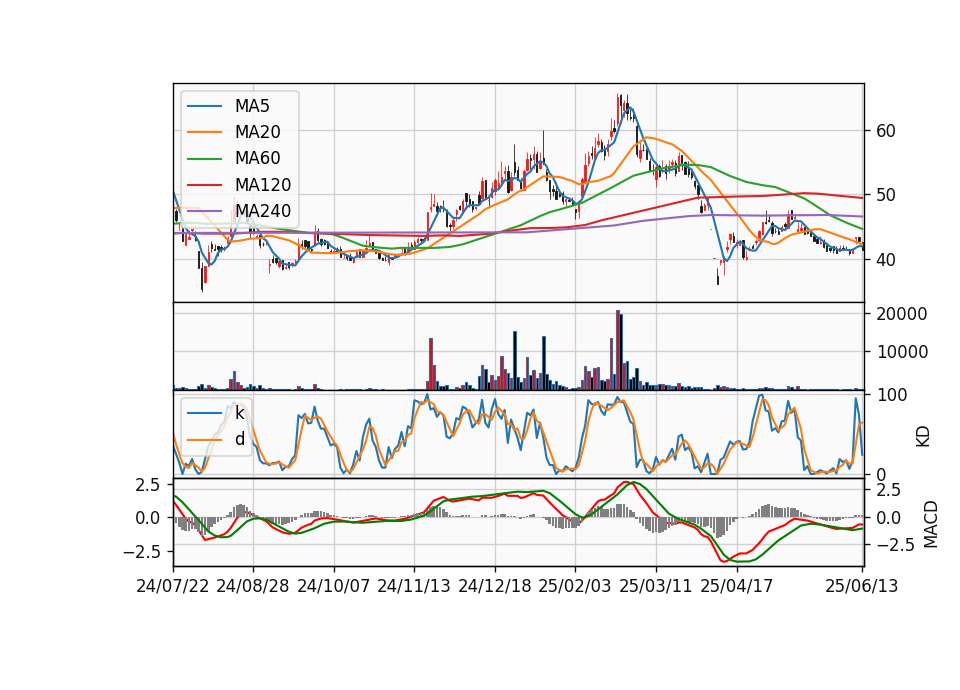Click the orange MA20 legend line swatch
Viewport: 960px width, 690px height.
tap(204, 132)
